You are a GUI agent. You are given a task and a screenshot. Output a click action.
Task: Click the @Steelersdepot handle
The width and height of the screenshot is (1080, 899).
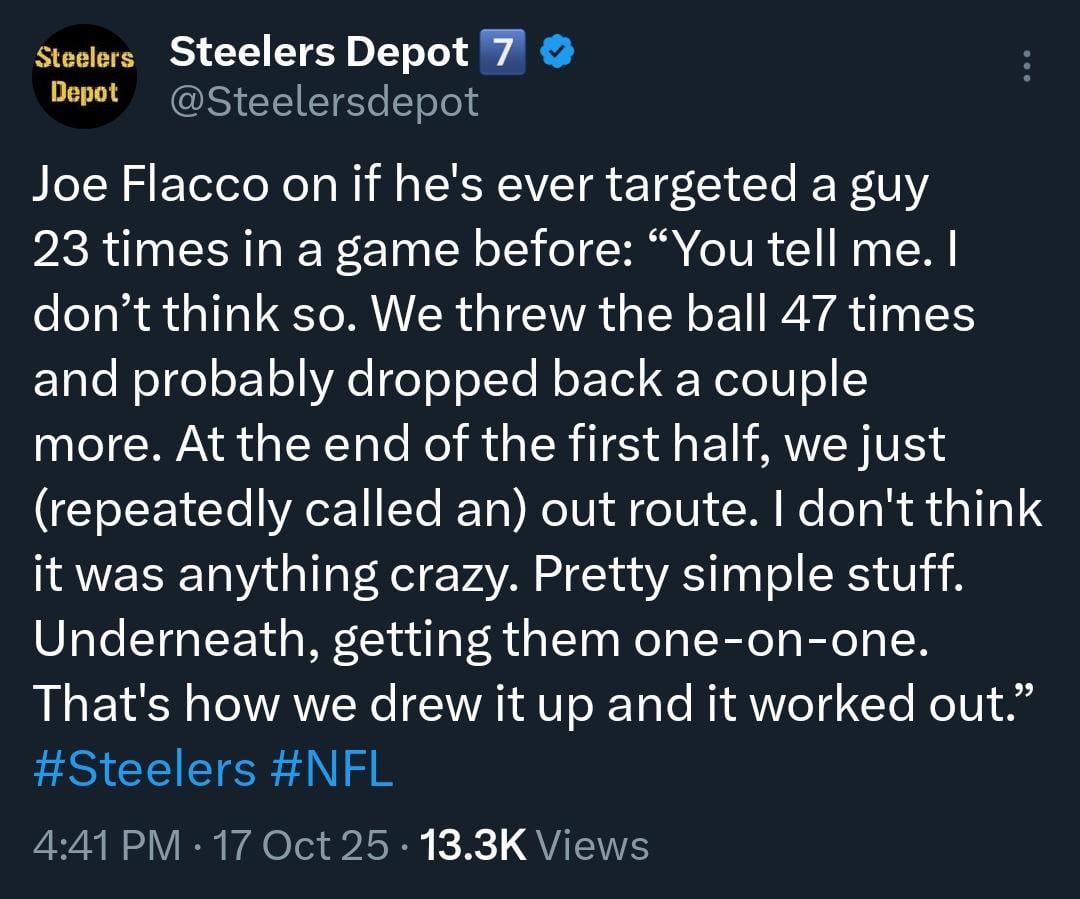pyautogui.click(x=324, y=99)
